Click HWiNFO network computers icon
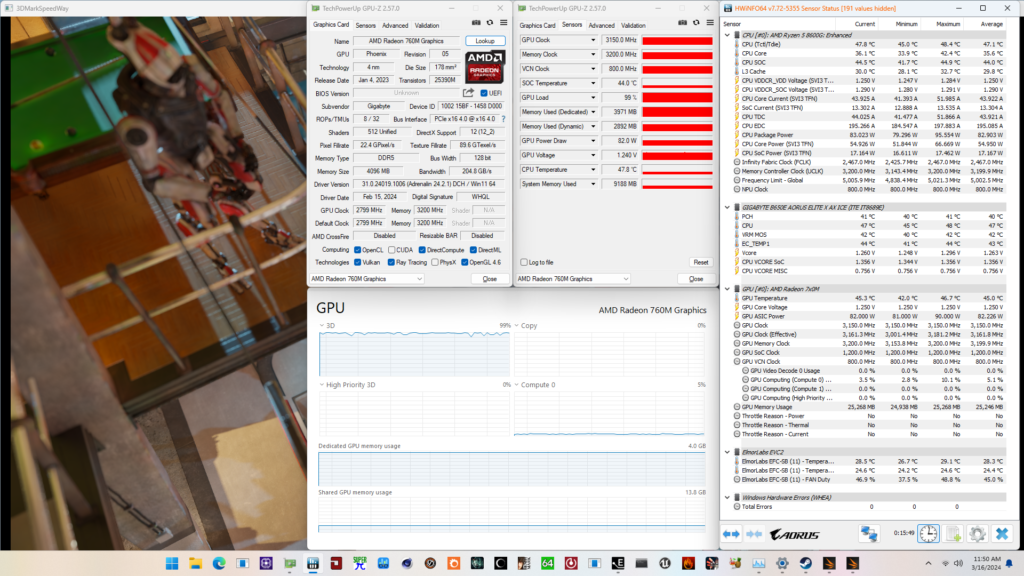 click(x=869, y=534)
